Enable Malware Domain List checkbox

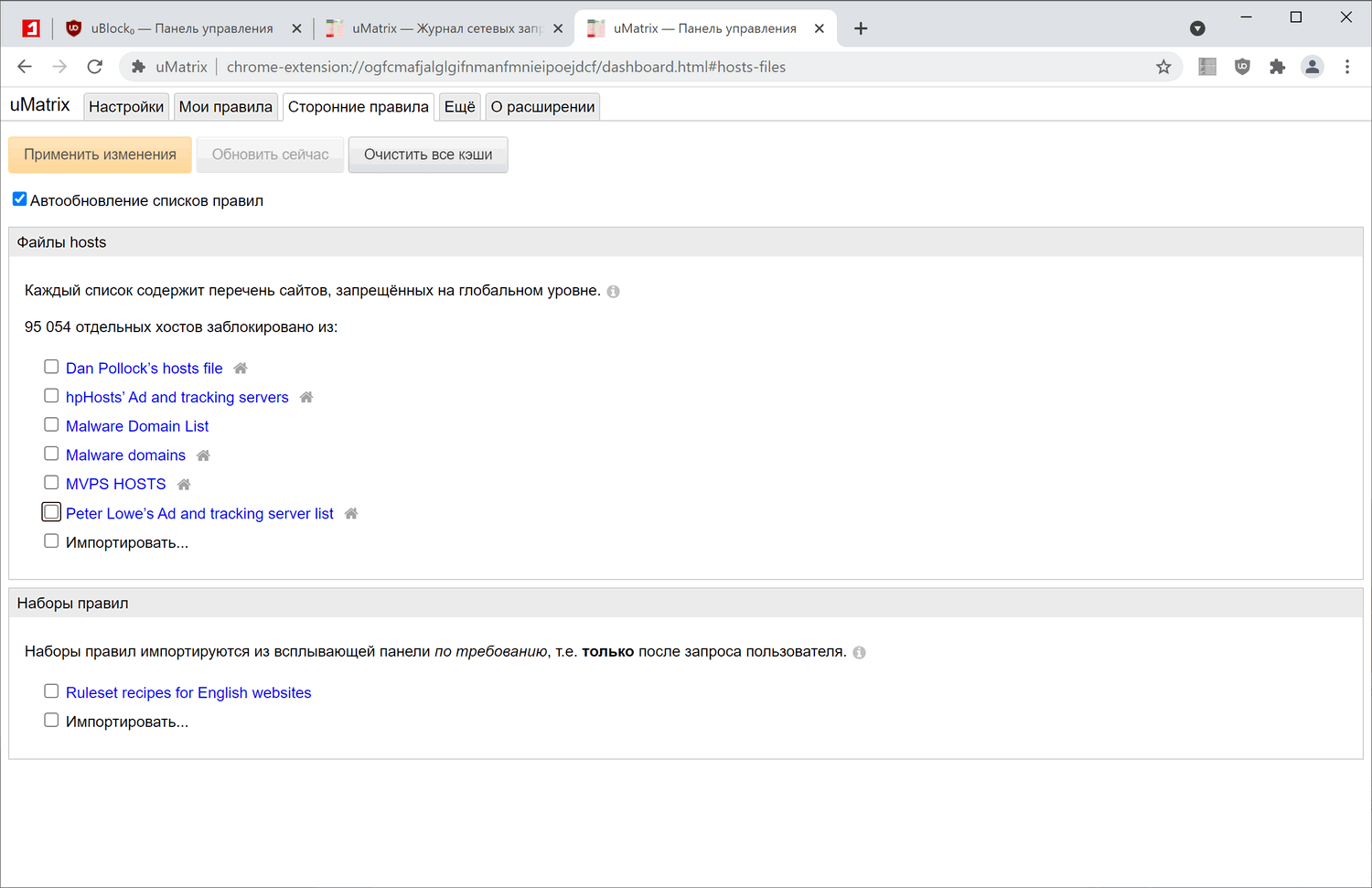pos(51,425)
